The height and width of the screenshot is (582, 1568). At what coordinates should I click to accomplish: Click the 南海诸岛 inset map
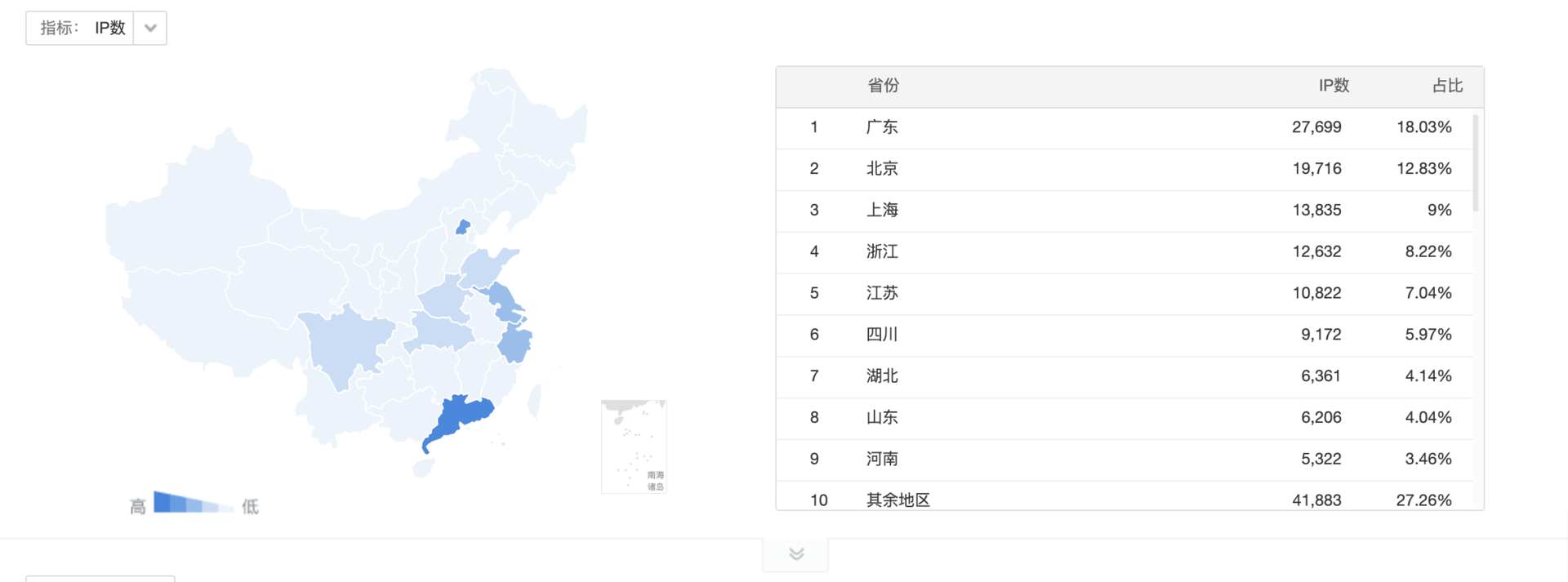(635, 446)
